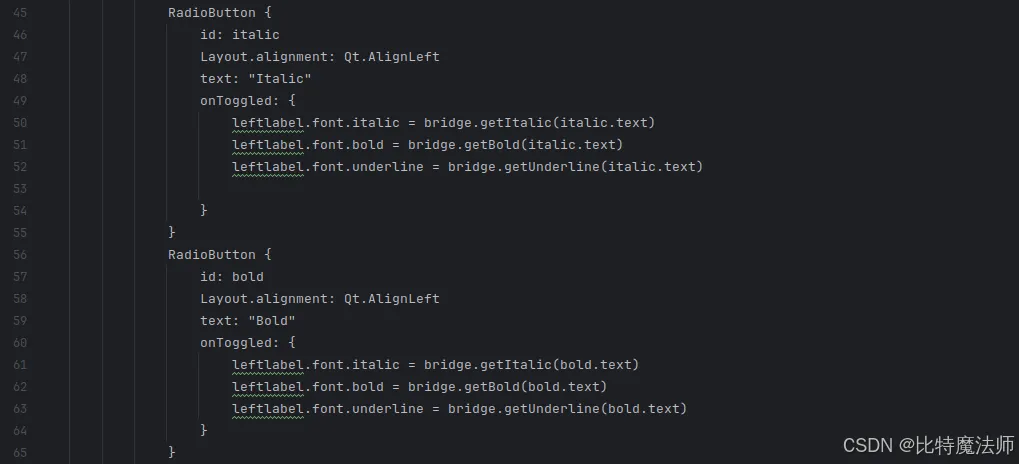This screenshot has height=464, width=1019.
Task: Click closing brace on line 65
Action: click(x=172, y=452)
